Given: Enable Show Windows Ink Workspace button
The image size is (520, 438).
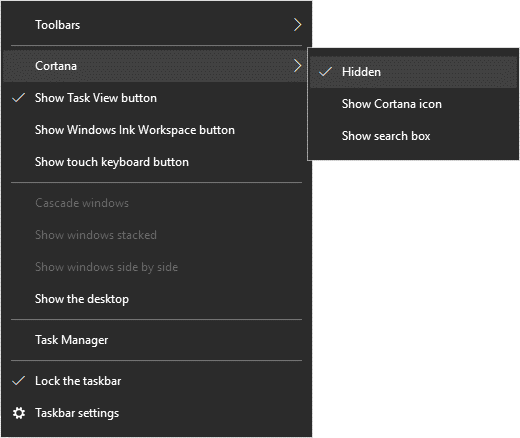Looking at the screenshot, I should pos(156,130).
